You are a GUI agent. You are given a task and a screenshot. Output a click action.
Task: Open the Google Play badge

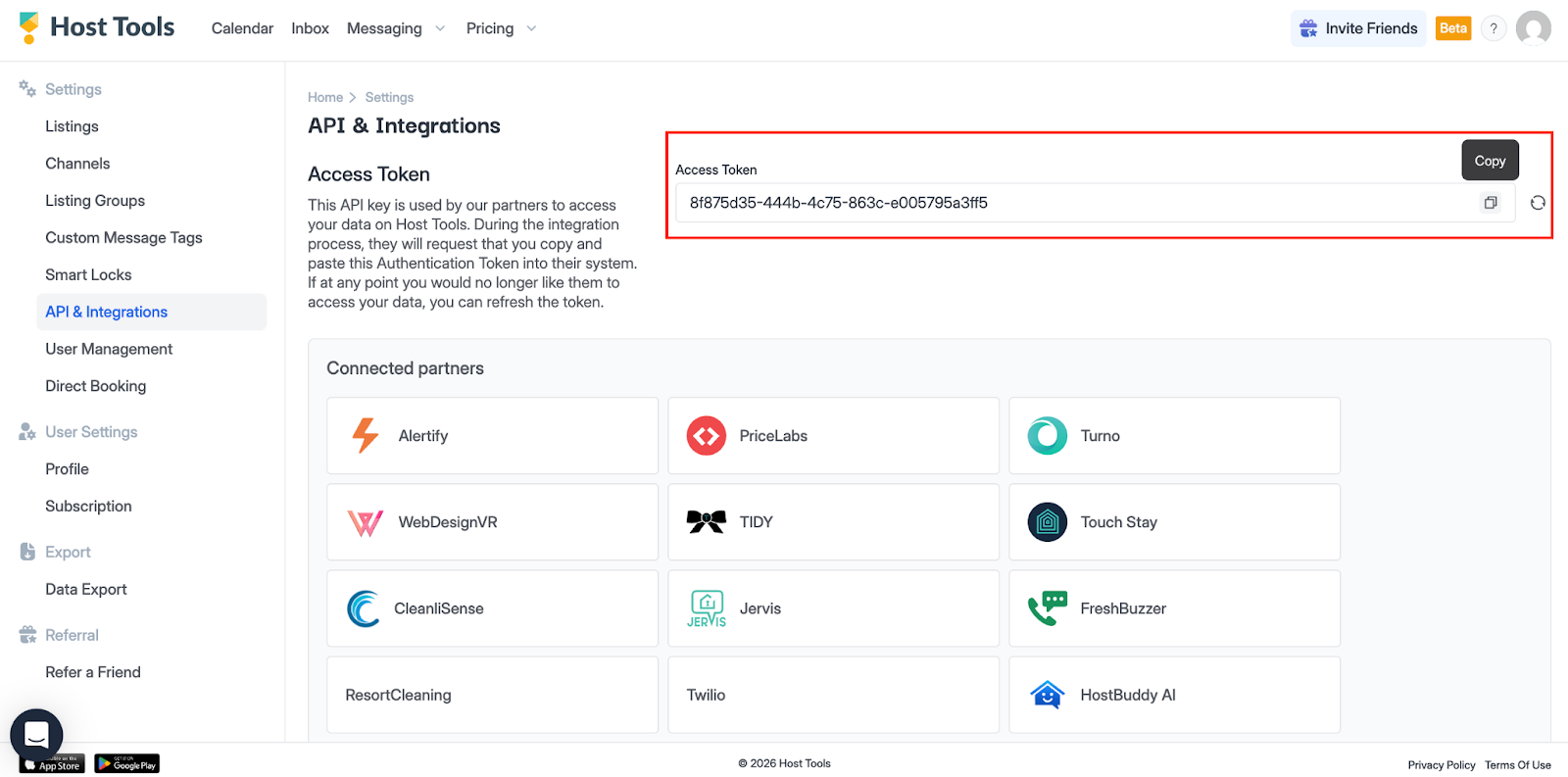[126, 764]
